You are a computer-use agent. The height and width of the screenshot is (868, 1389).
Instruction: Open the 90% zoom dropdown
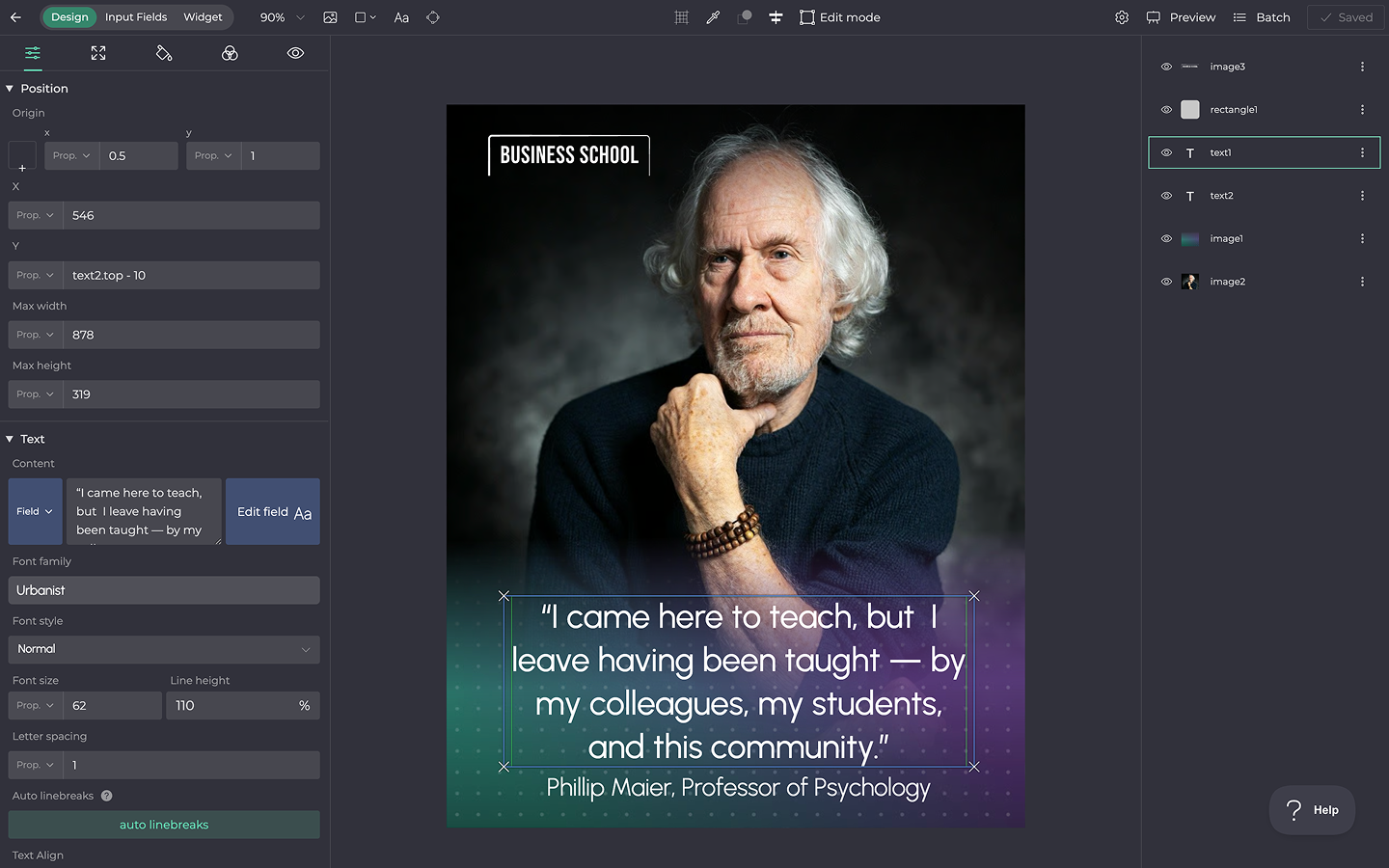coord(282,17)
